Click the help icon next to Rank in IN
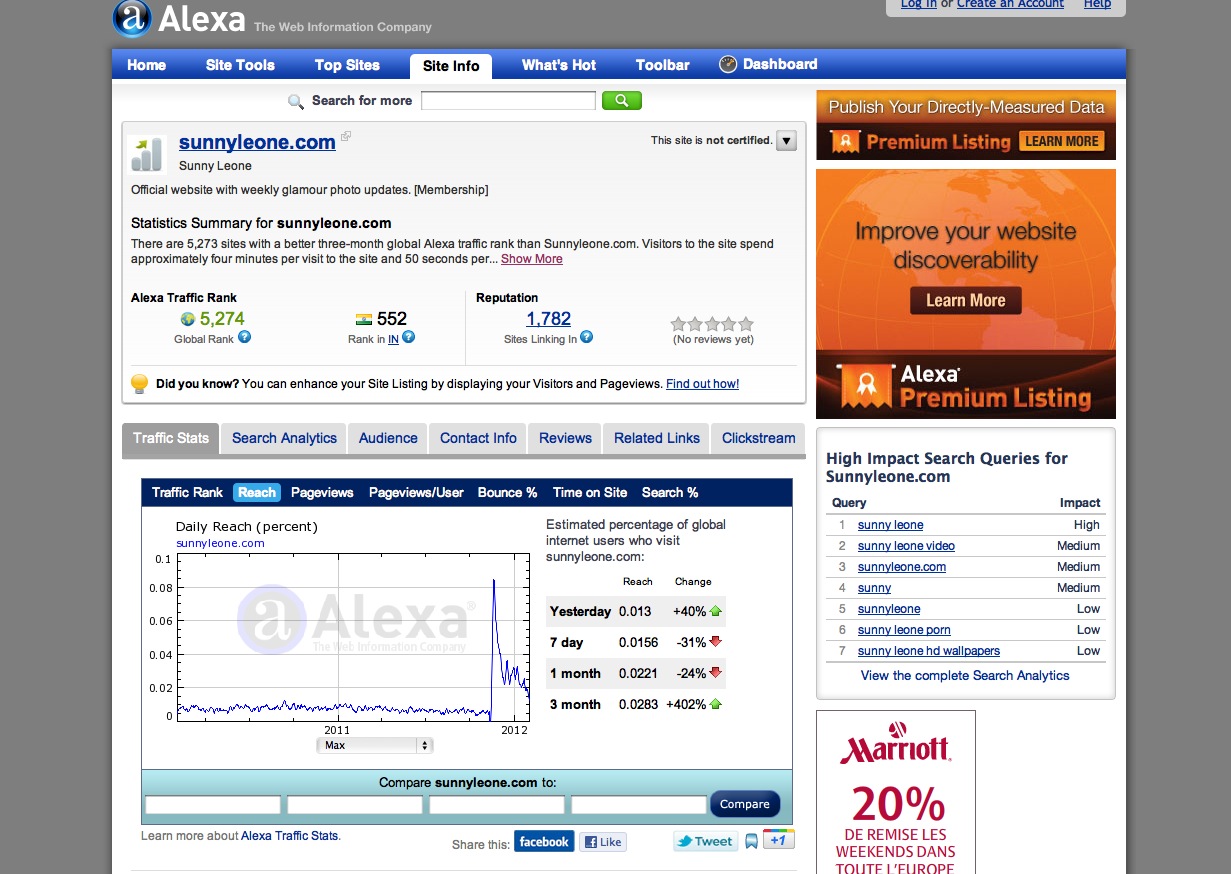 coord(408,338)
